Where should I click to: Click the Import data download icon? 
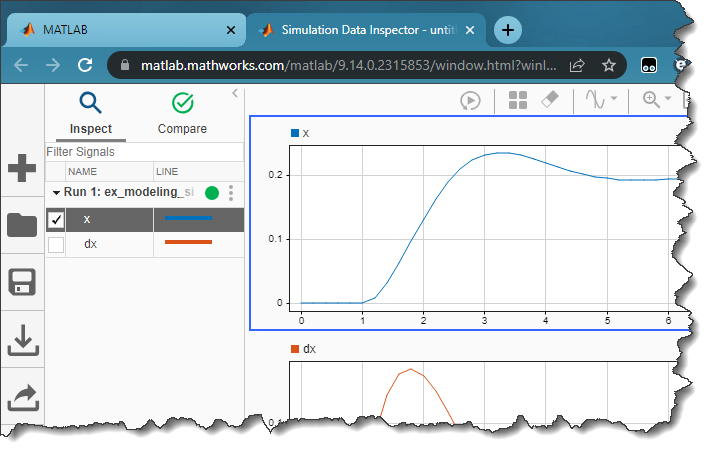(21, 340)
